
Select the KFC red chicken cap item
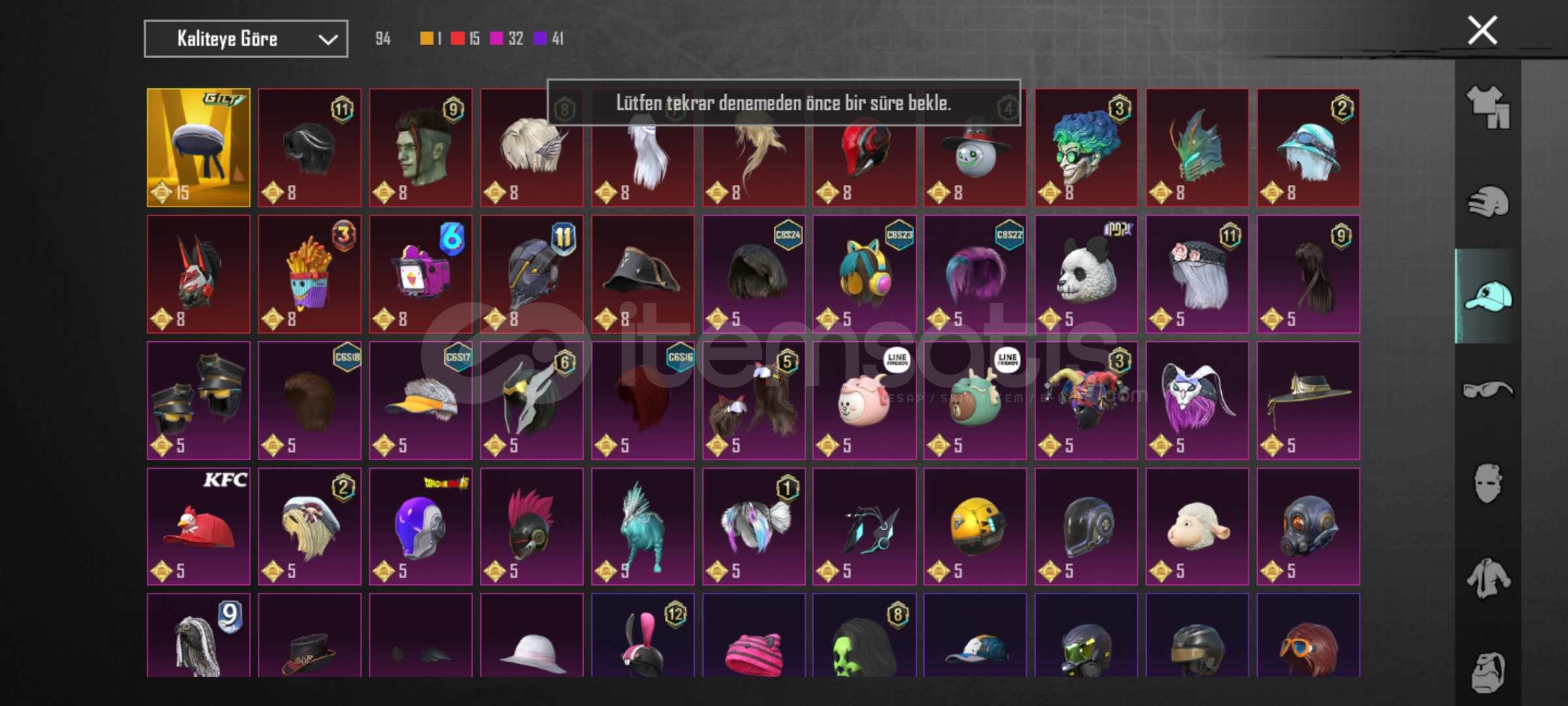(199, 526)
